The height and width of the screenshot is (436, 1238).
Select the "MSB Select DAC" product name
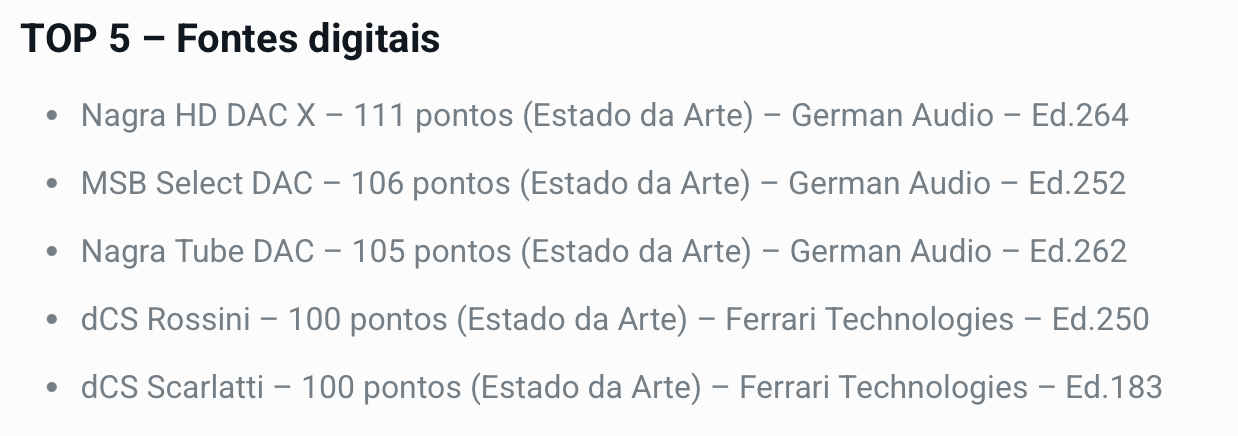click(x=196, y=184)
